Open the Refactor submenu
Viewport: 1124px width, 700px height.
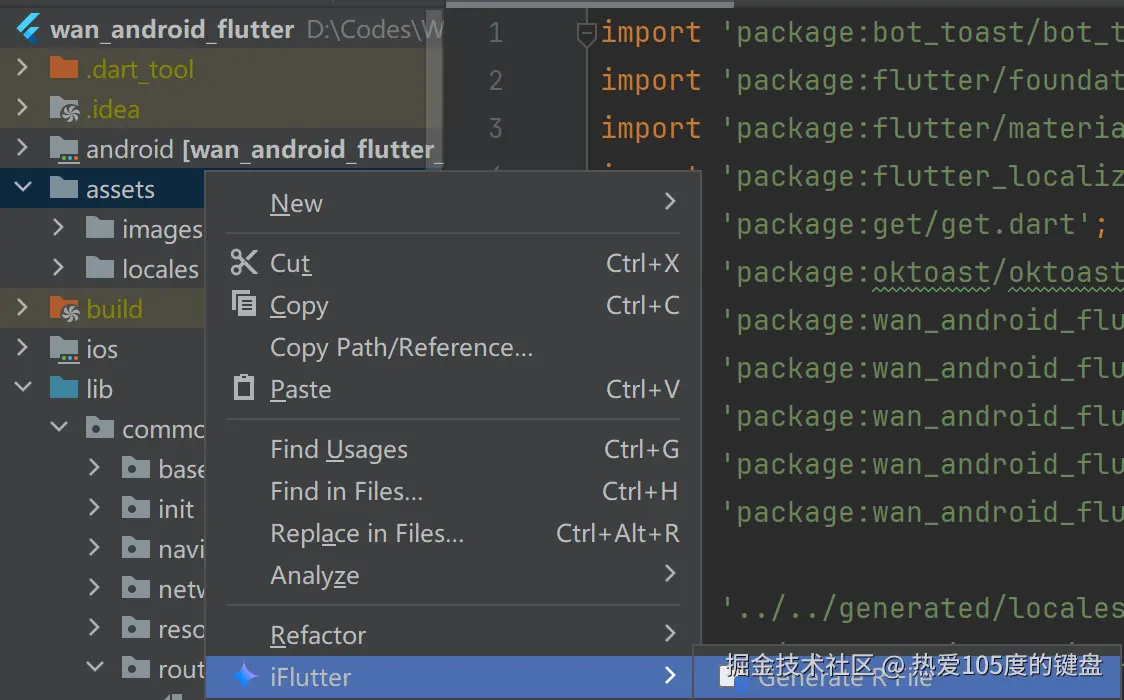point(452,635)
